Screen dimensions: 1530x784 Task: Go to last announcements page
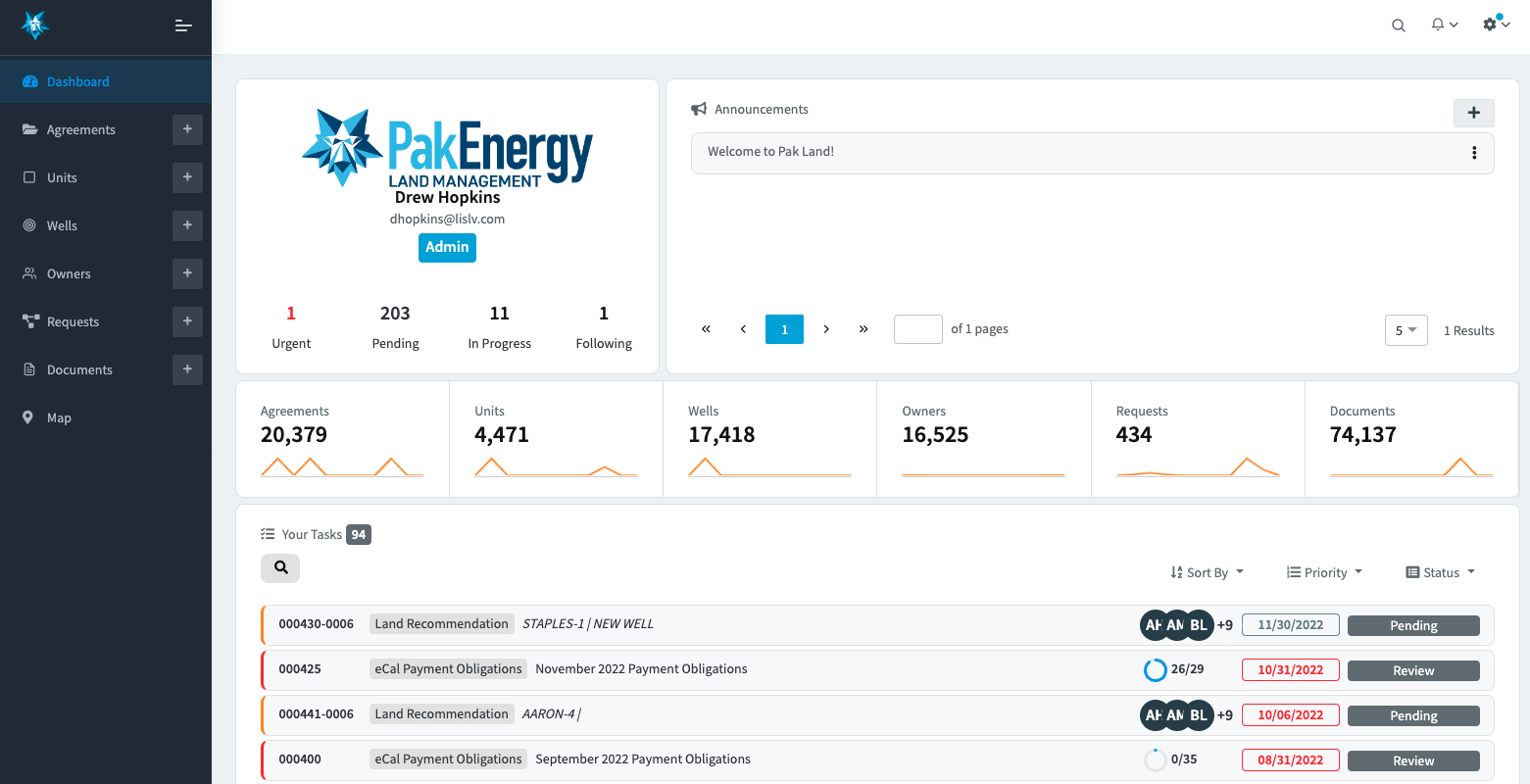864,329
